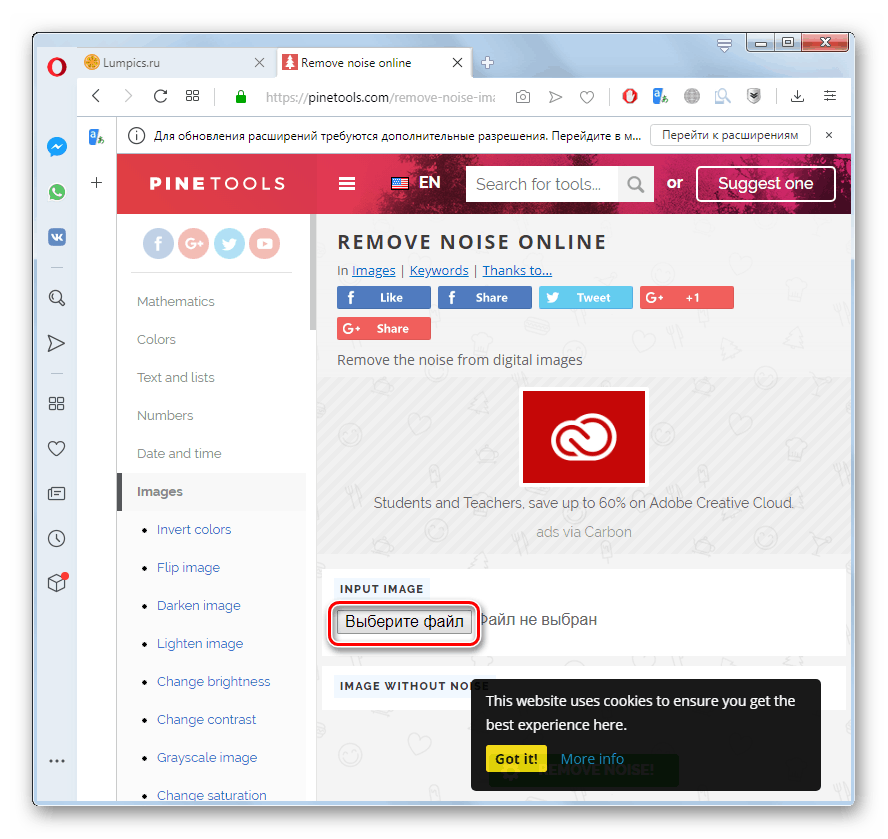Viewport: 888px width, 839px height.
Task: Click Suggest one button
Action: click(x=765, y=184)
